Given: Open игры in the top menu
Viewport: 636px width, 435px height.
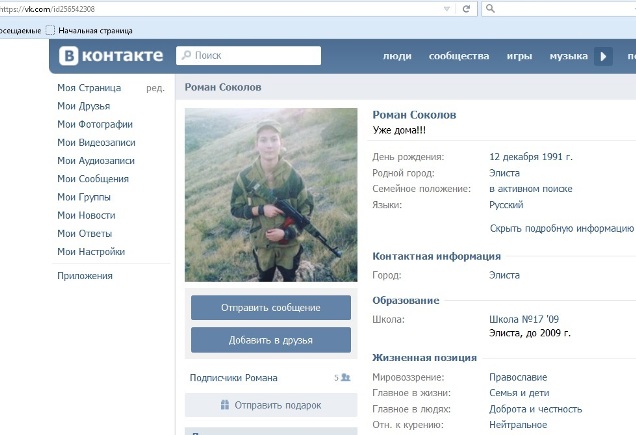Looking at the screenshot, I should click(519, 56).
